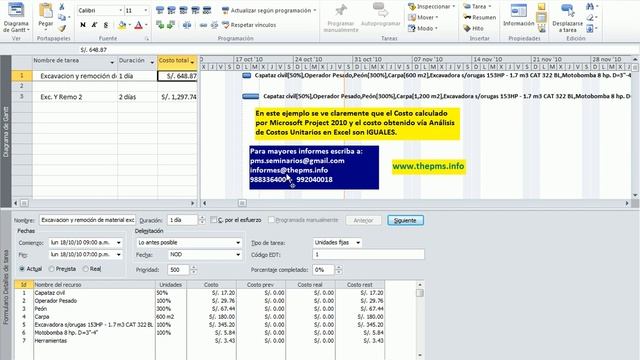Image resolution: width=640 pixels, height=360 pixels.
Task: Click the Código EDT input field
Action: [368, 255]
